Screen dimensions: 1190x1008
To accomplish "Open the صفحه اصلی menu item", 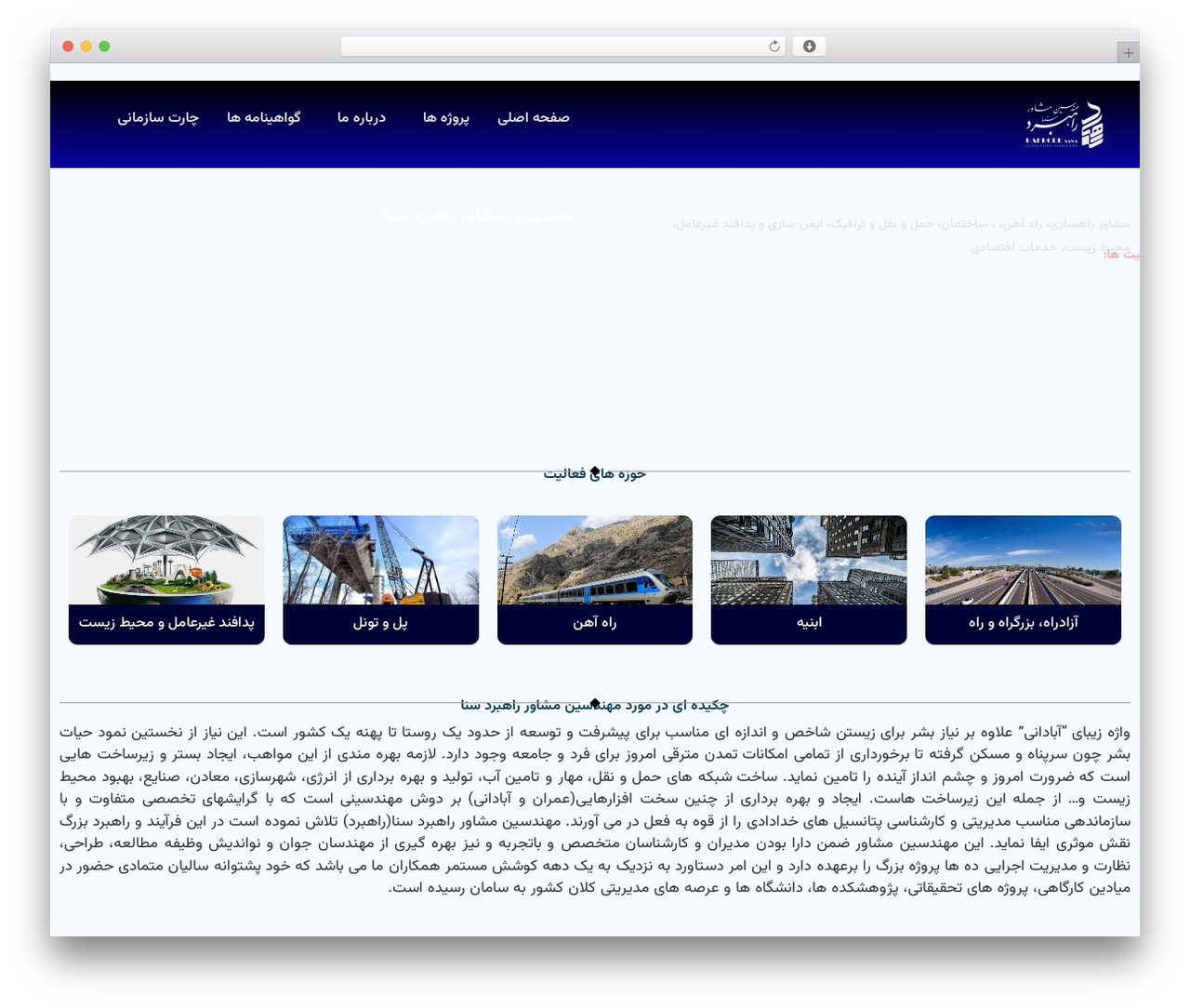I will click(x=534, y=117).
